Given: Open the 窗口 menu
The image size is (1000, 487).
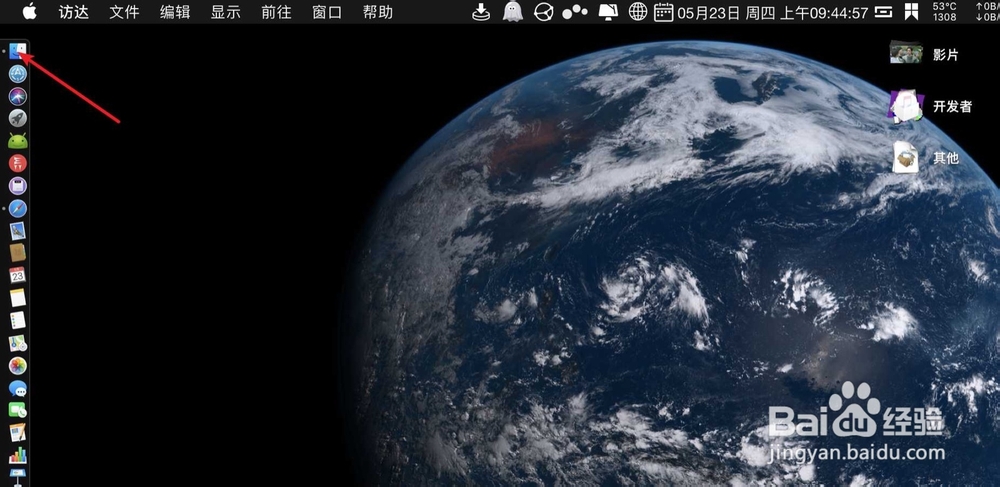Looking at the screenshot, I should (x=327, y=12).
